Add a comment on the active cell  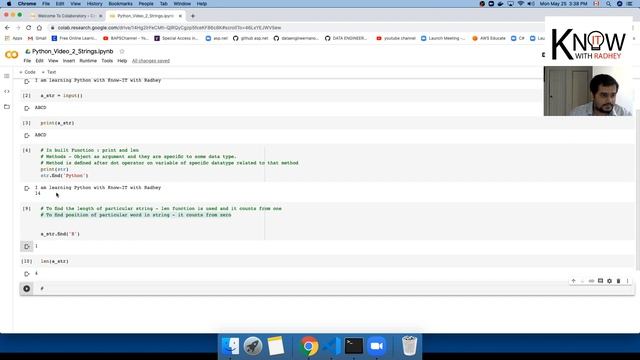(600, 281)
